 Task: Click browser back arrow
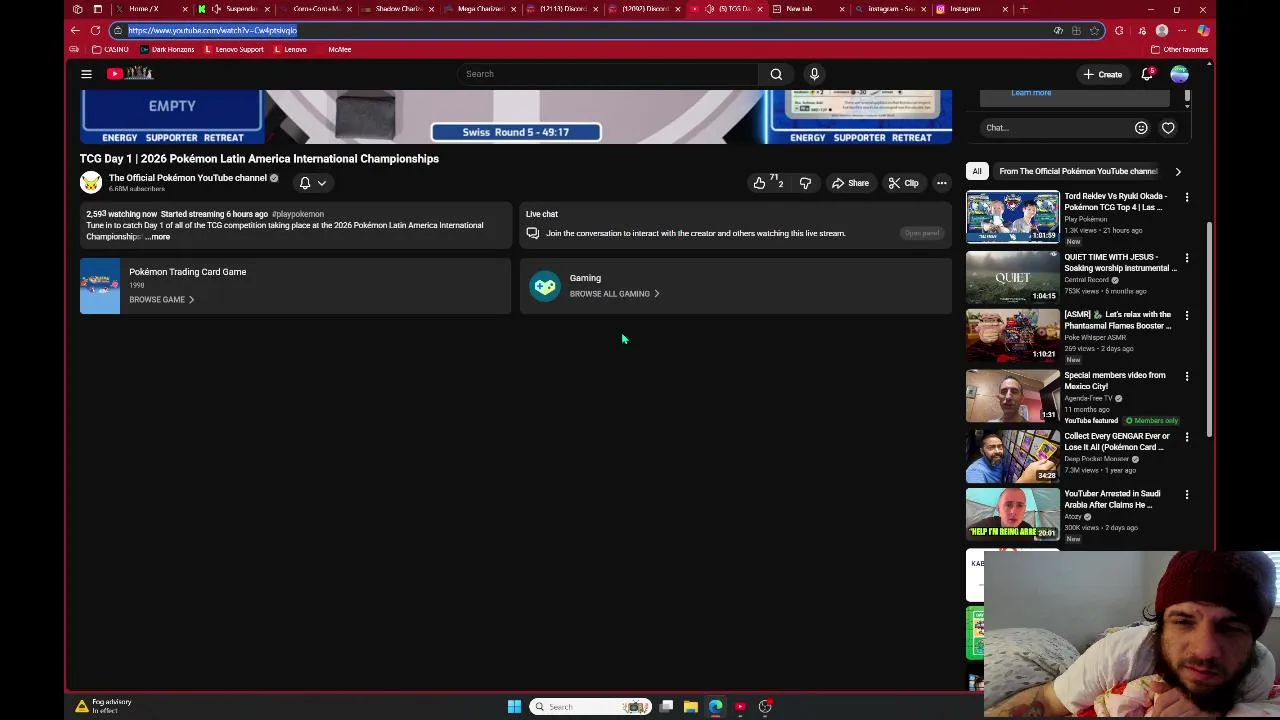pos(75,30)
